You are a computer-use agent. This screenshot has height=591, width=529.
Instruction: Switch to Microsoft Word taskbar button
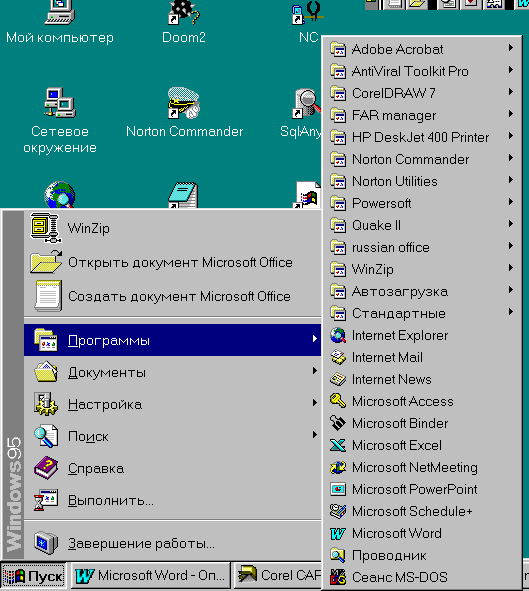tap(151, 576)
